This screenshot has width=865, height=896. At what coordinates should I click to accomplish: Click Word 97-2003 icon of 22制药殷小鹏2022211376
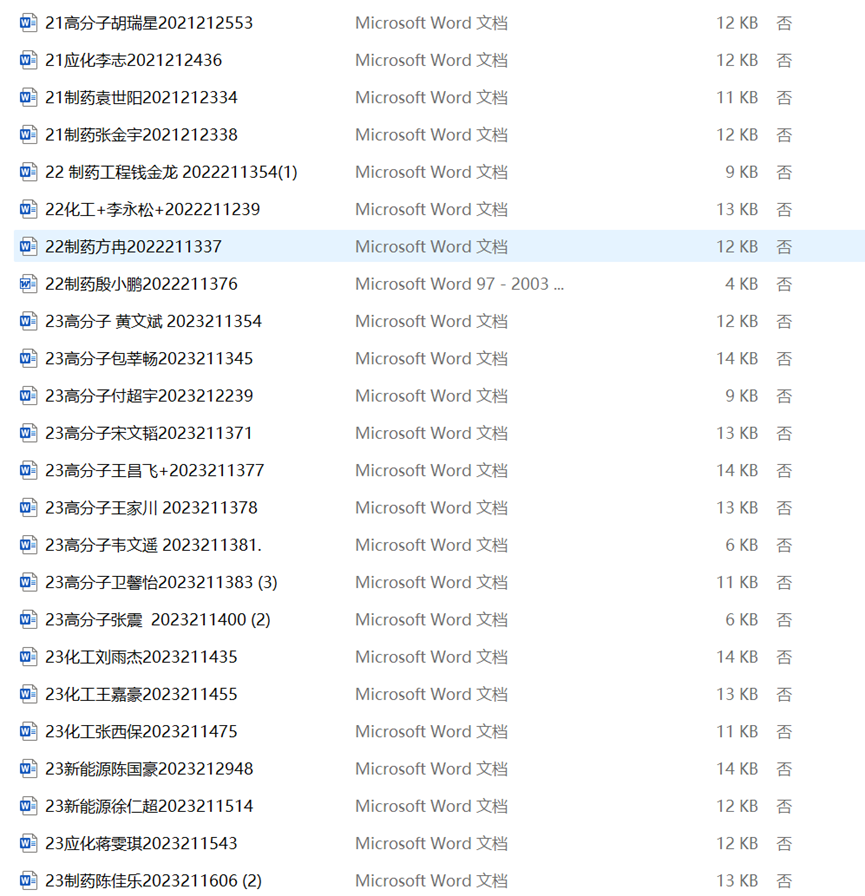click(29, 284)
